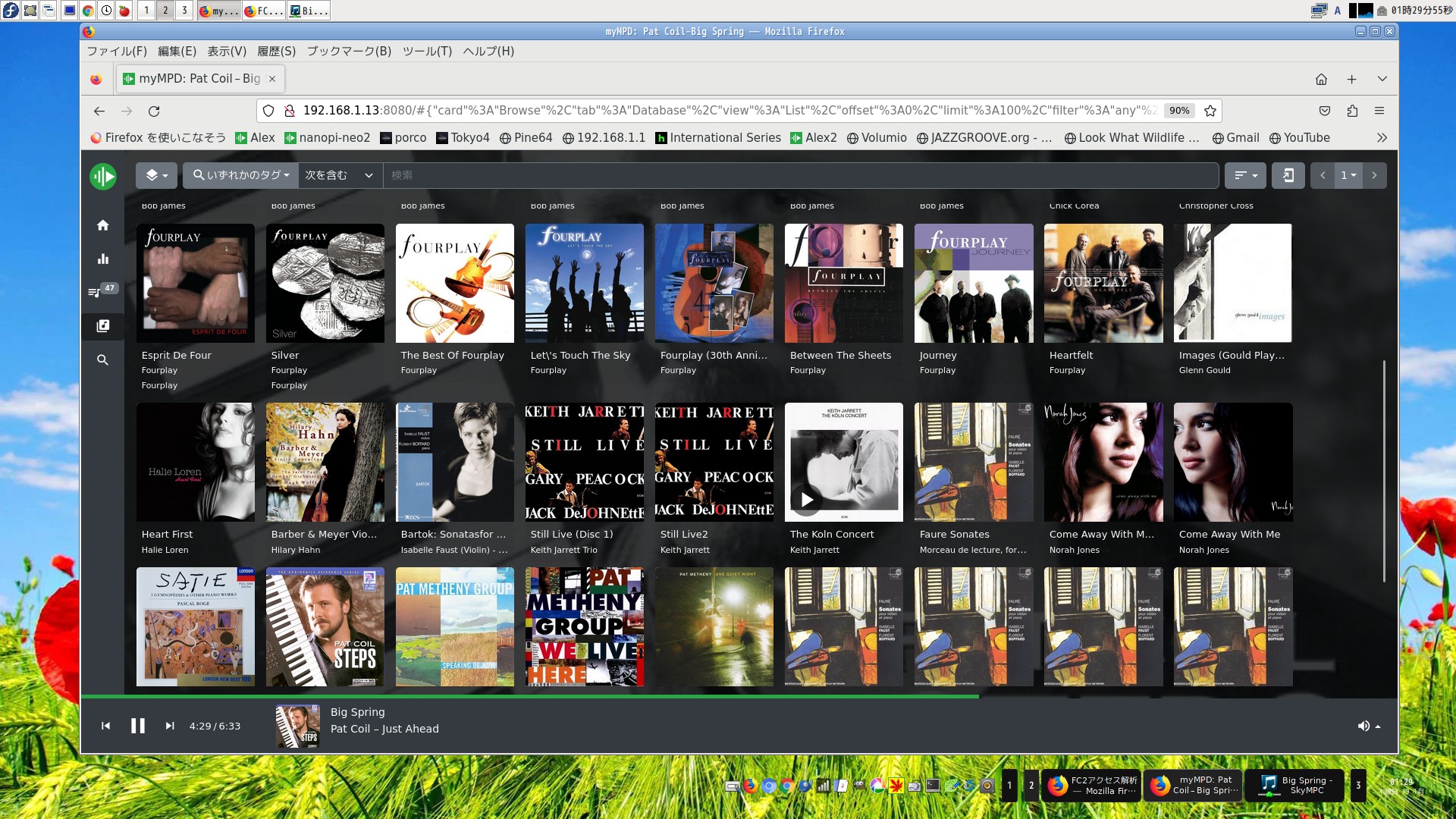
Task: Skip to previous track in player
Action: tap(106, 726)
